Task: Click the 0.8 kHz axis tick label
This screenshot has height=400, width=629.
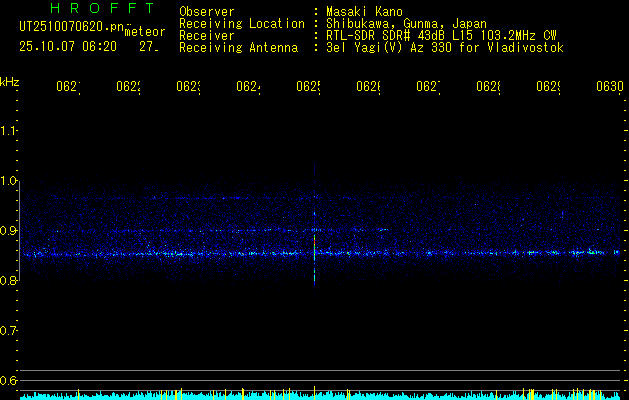Action: click(8, 280)
